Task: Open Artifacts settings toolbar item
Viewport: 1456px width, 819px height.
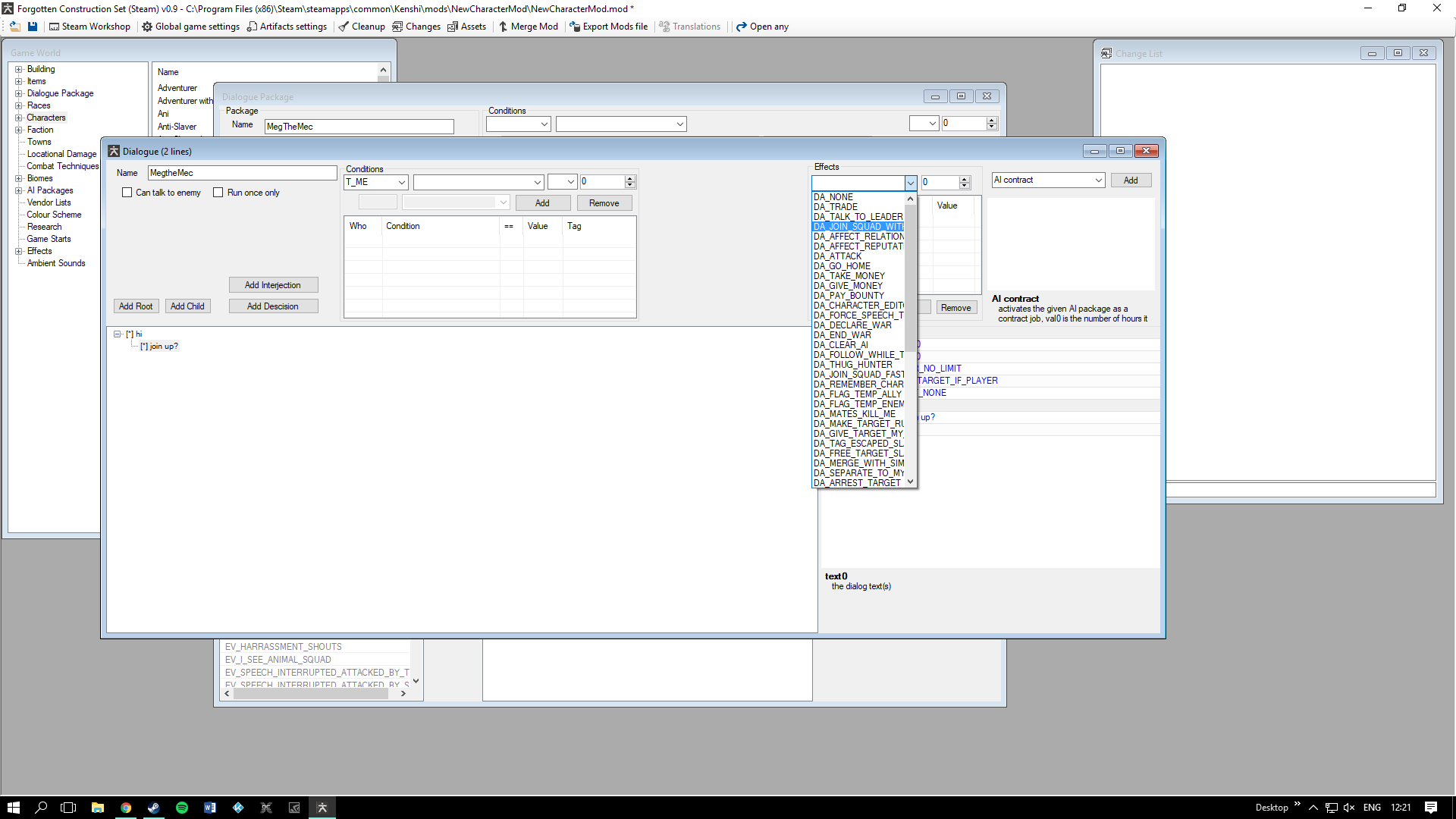Action: click(x=287, y=27)
